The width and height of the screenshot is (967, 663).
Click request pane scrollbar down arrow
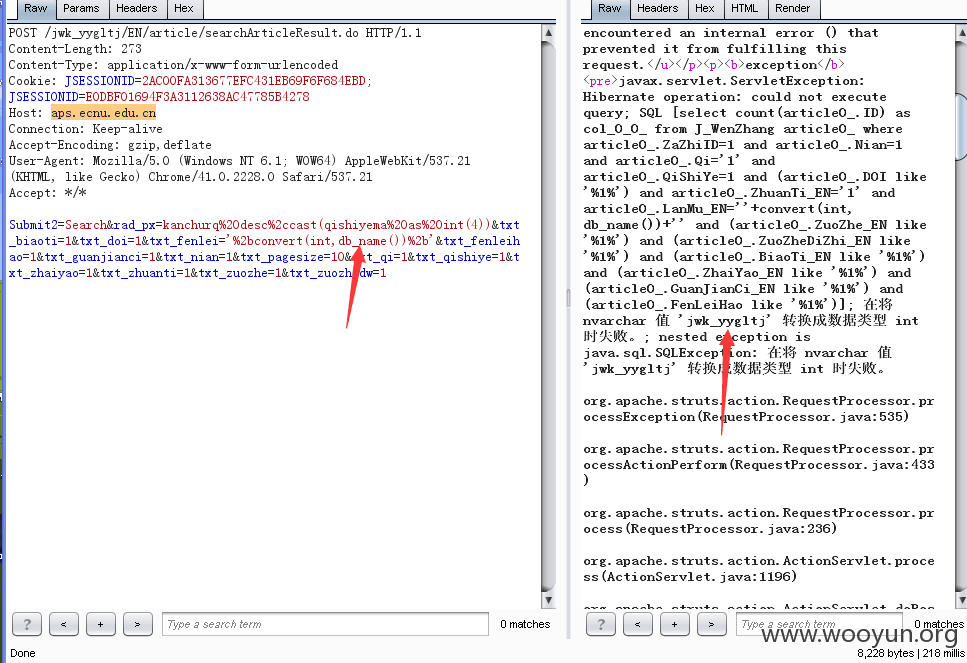(548, 599)
